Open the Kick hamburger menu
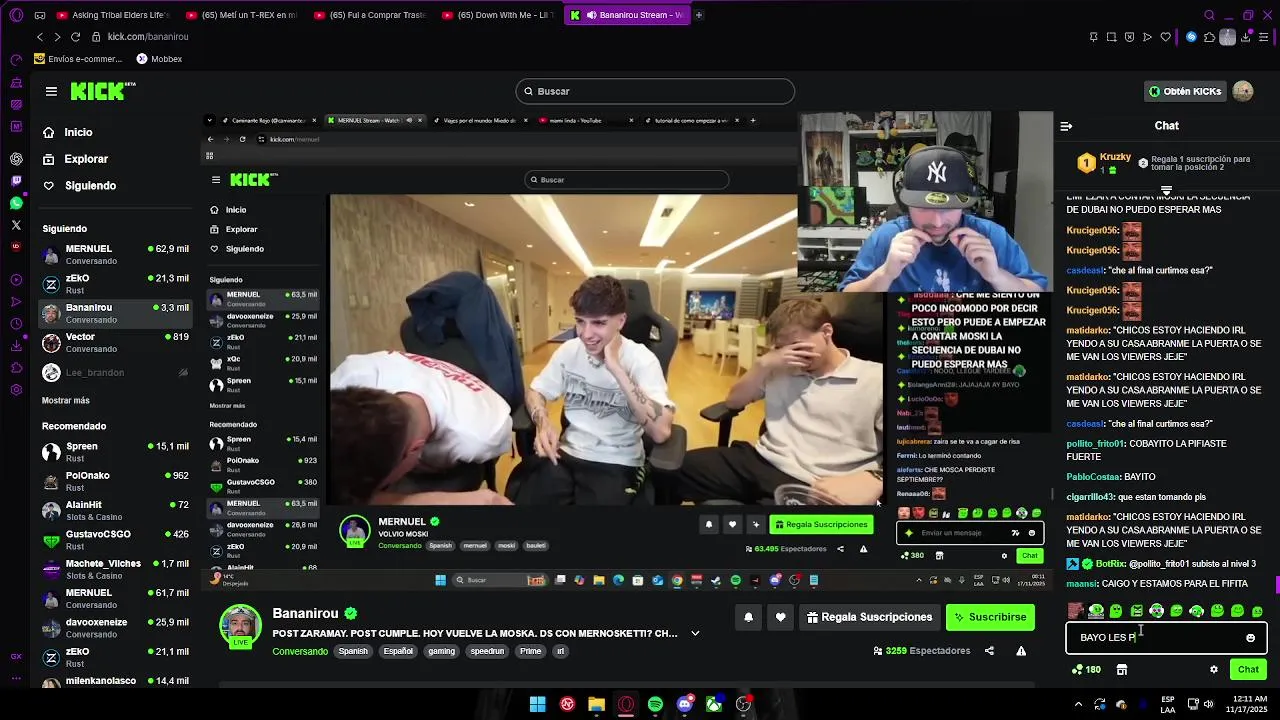Viewport: 1280px width, 720px height. click(x=51, y=91)
